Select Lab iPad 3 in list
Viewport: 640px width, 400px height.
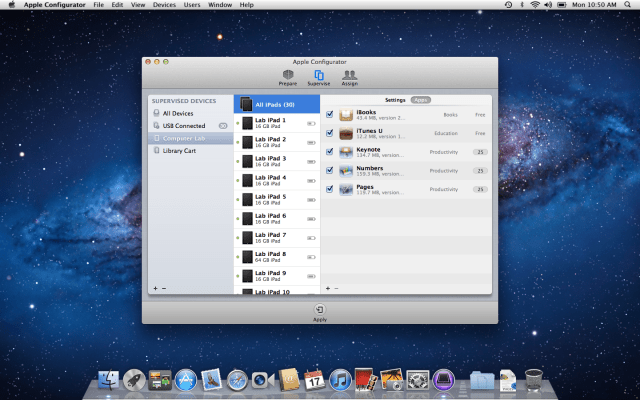[x=270, y=160]
